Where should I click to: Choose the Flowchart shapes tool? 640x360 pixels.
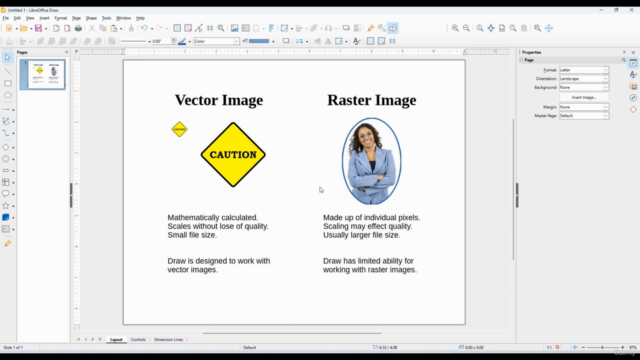[6, 182]
